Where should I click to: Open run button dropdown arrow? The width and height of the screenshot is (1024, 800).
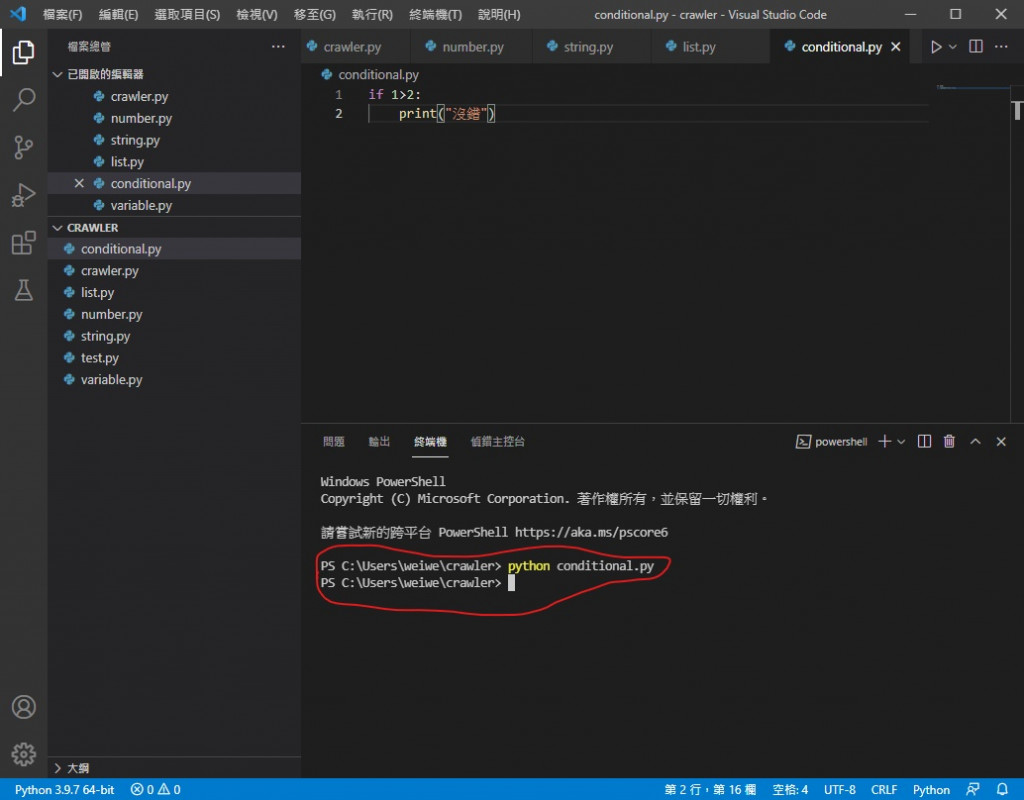[953, 47]
